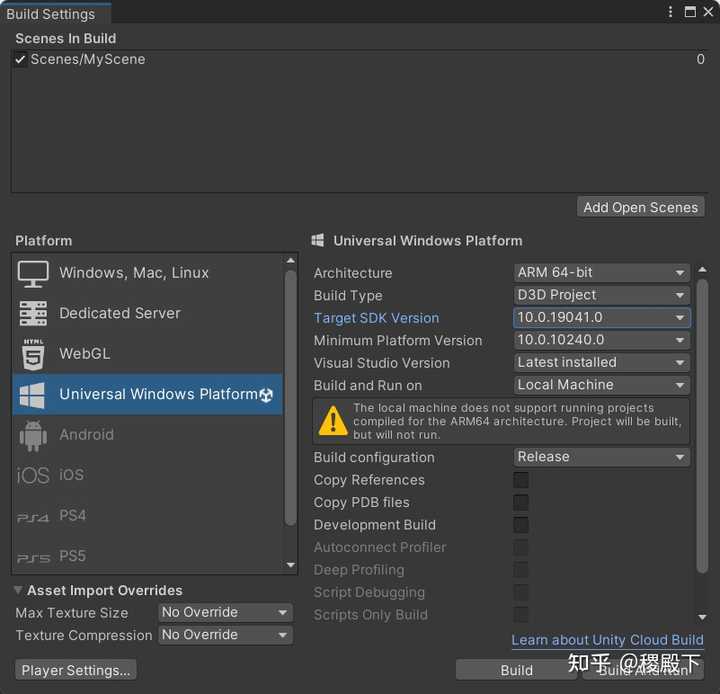This screenshot has height=694, width=720.
Task: Click the yellow warning triangle icon
Action: [x=333, y=421]
